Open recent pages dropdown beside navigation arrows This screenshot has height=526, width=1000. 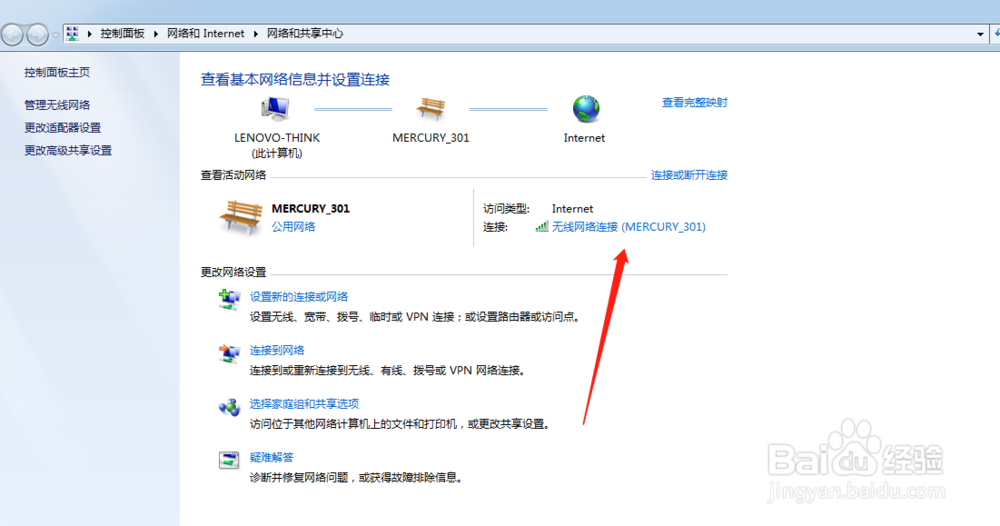pos(55,34)
